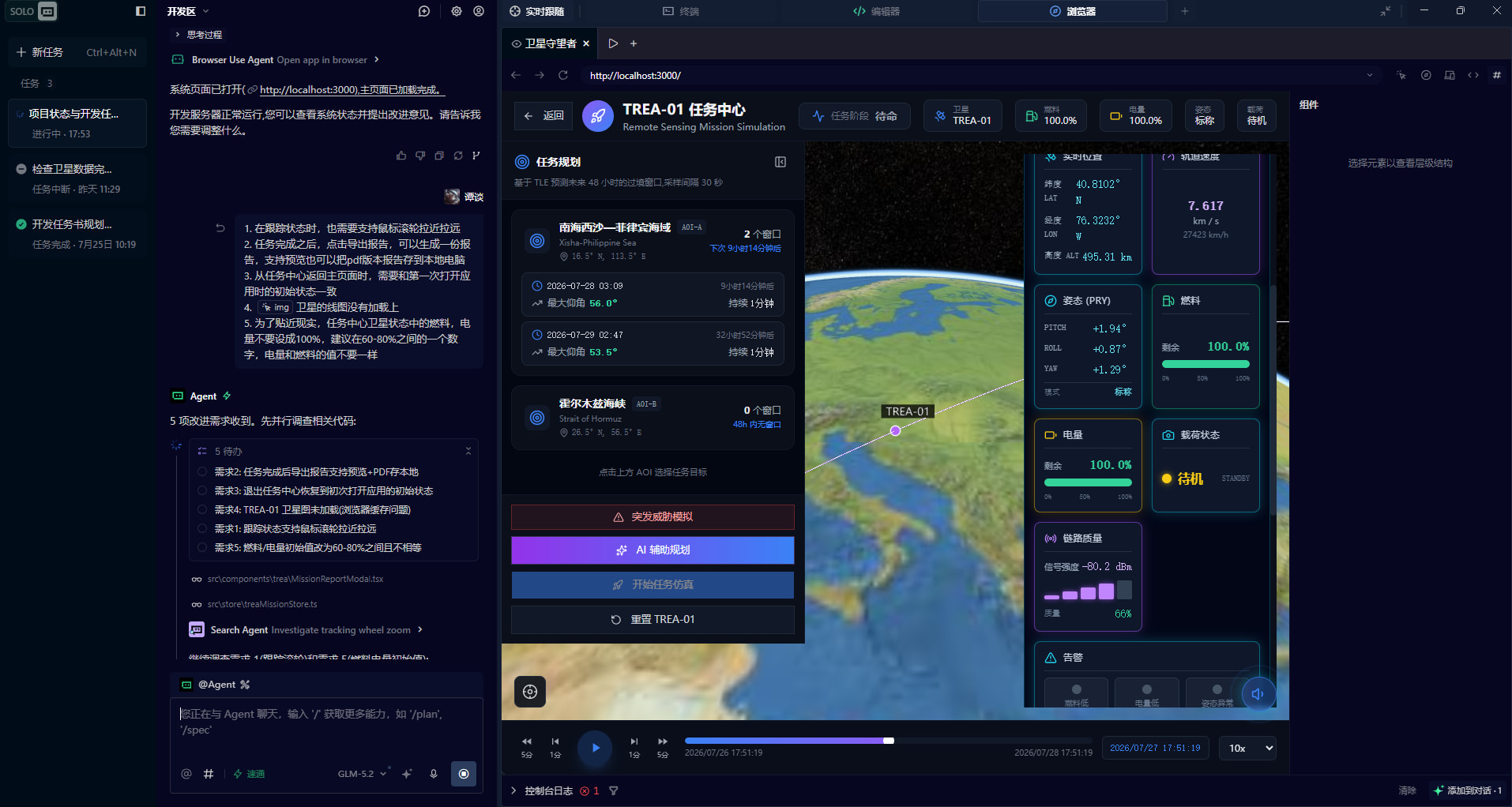Viewport: 1512px width, 807px height.
Task: Undo back to the user message
Action: click(x=220, y=228)
